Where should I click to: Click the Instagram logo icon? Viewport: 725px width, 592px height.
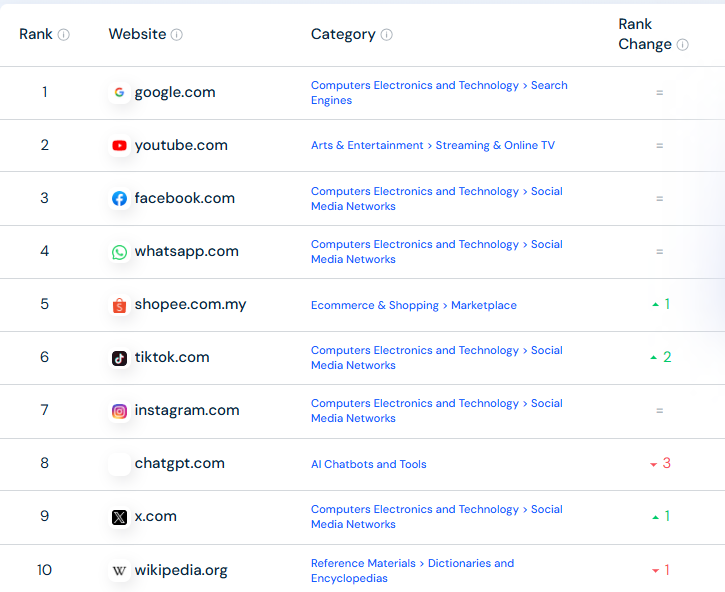(119, 411)
